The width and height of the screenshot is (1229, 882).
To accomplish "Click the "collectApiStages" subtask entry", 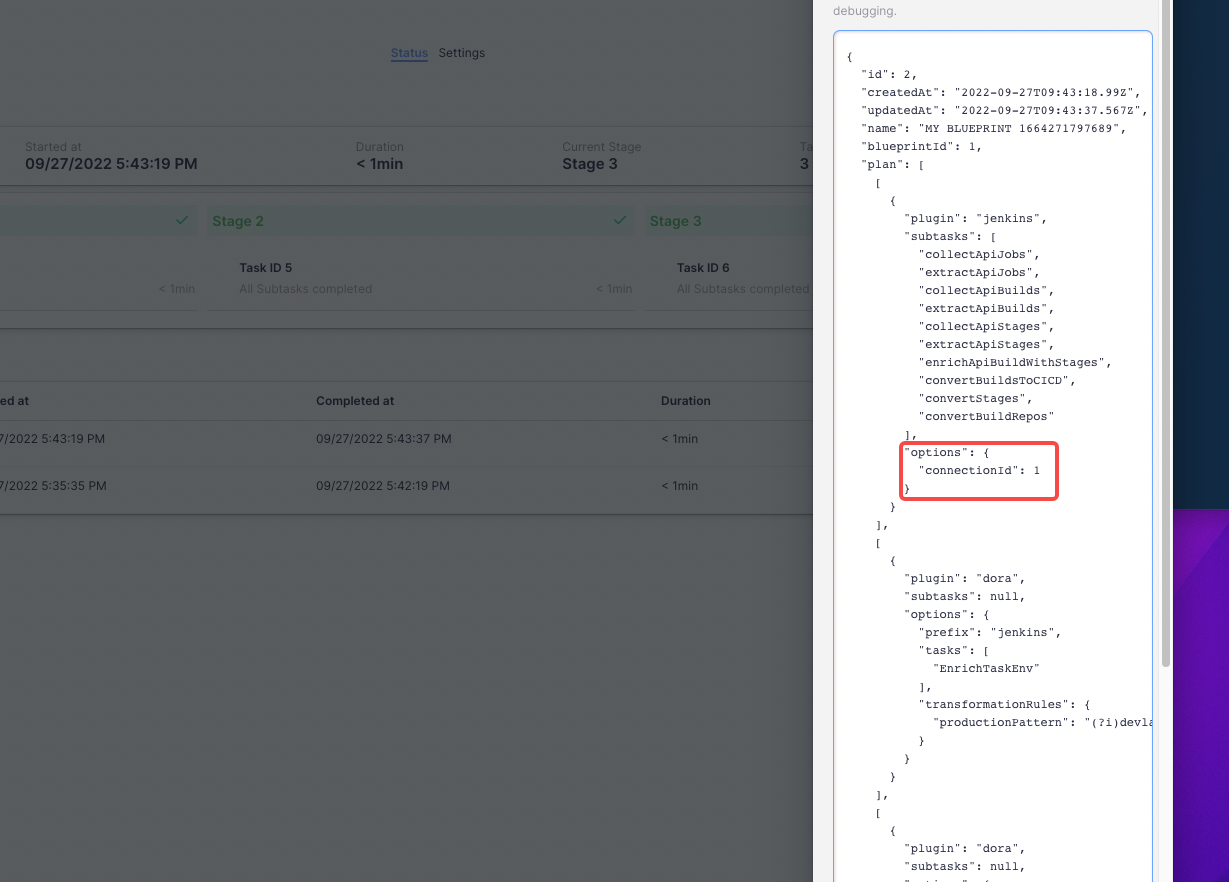I will click(x=986, y=326).
